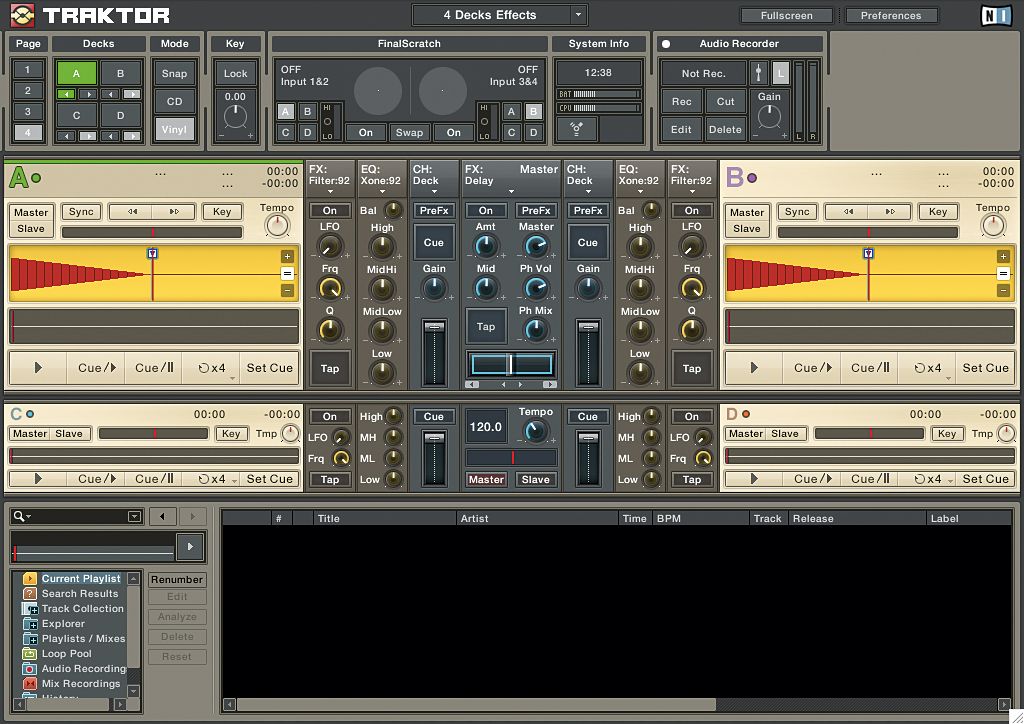Viewport: 1024px width, 724px height.
Task: Click browser history back arrow
Action: tap(163, 516)
